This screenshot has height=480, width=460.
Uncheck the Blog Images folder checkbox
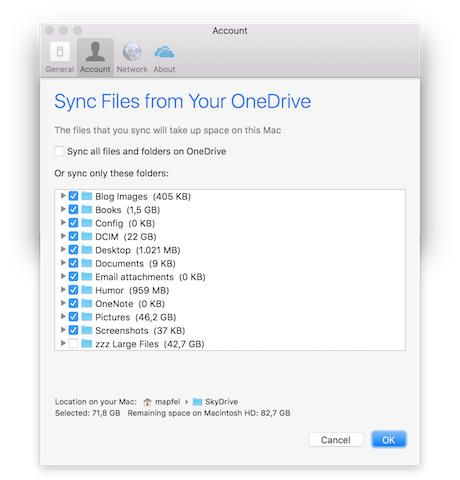pyautogui.click(x=73, y=196)
